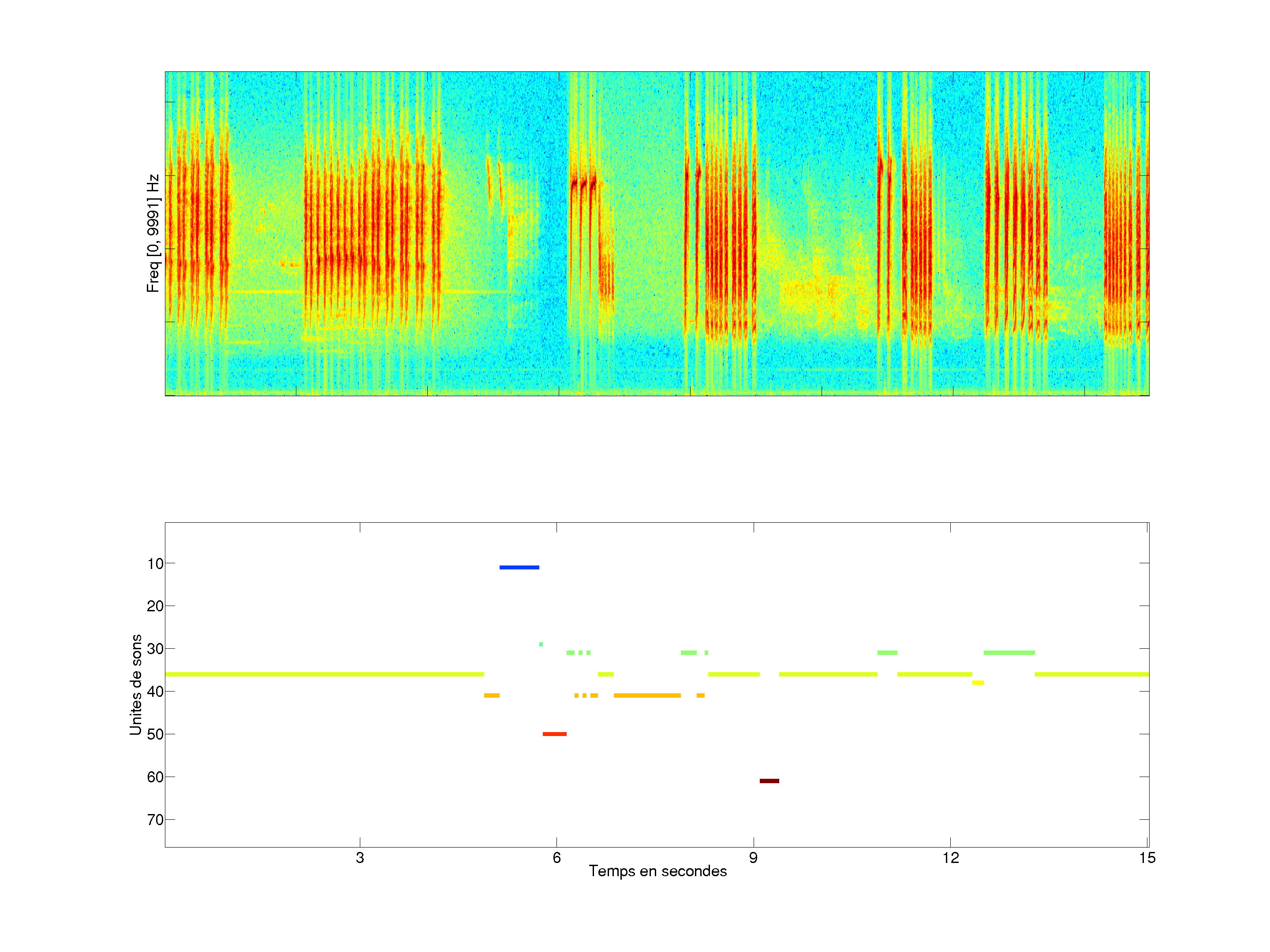Select the small yellow segment near 12.4 seconds
Screen dimensions: 1270x952
tap(978, 683)
